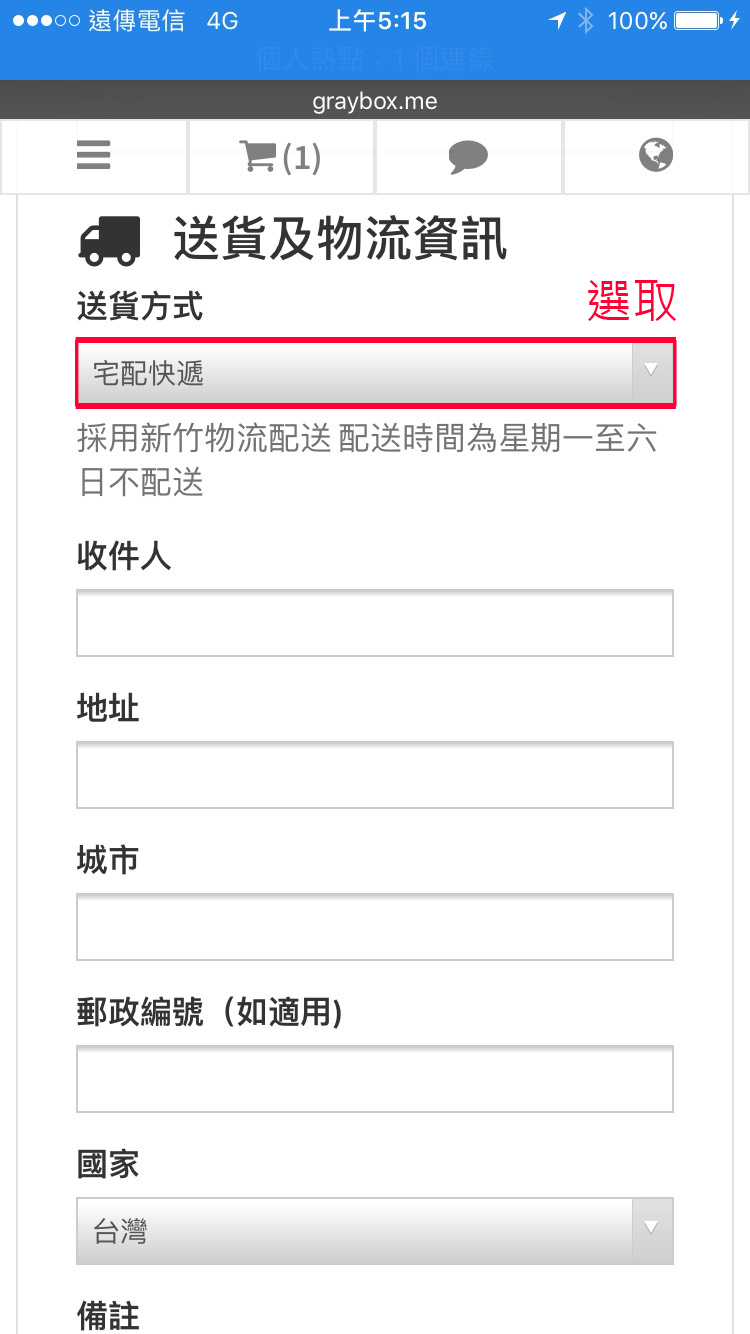Tap the chat speech bubble icon
Screen dimensions: 750x1334
468,156
